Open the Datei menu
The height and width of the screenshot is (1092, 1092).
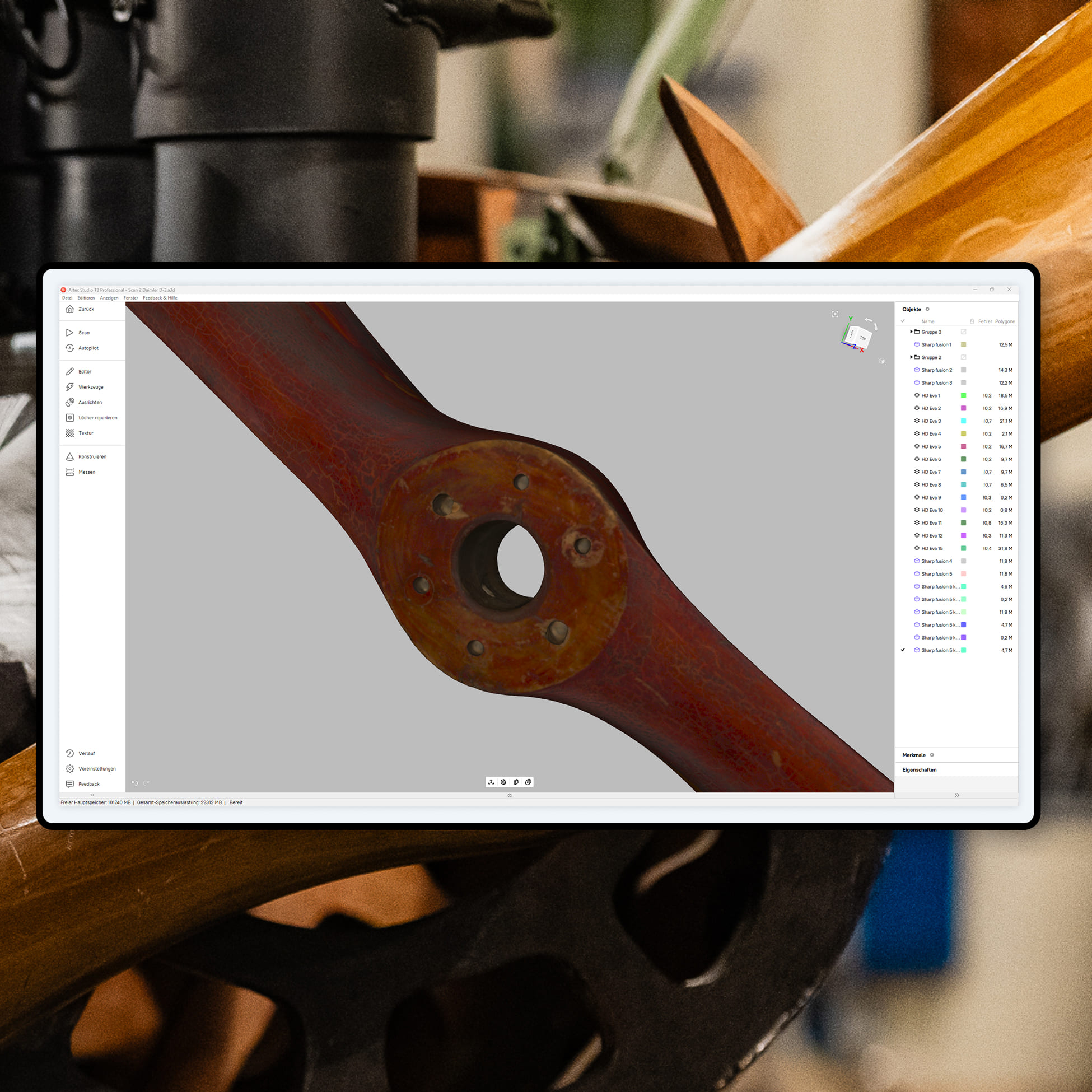[x=67, y=298]
